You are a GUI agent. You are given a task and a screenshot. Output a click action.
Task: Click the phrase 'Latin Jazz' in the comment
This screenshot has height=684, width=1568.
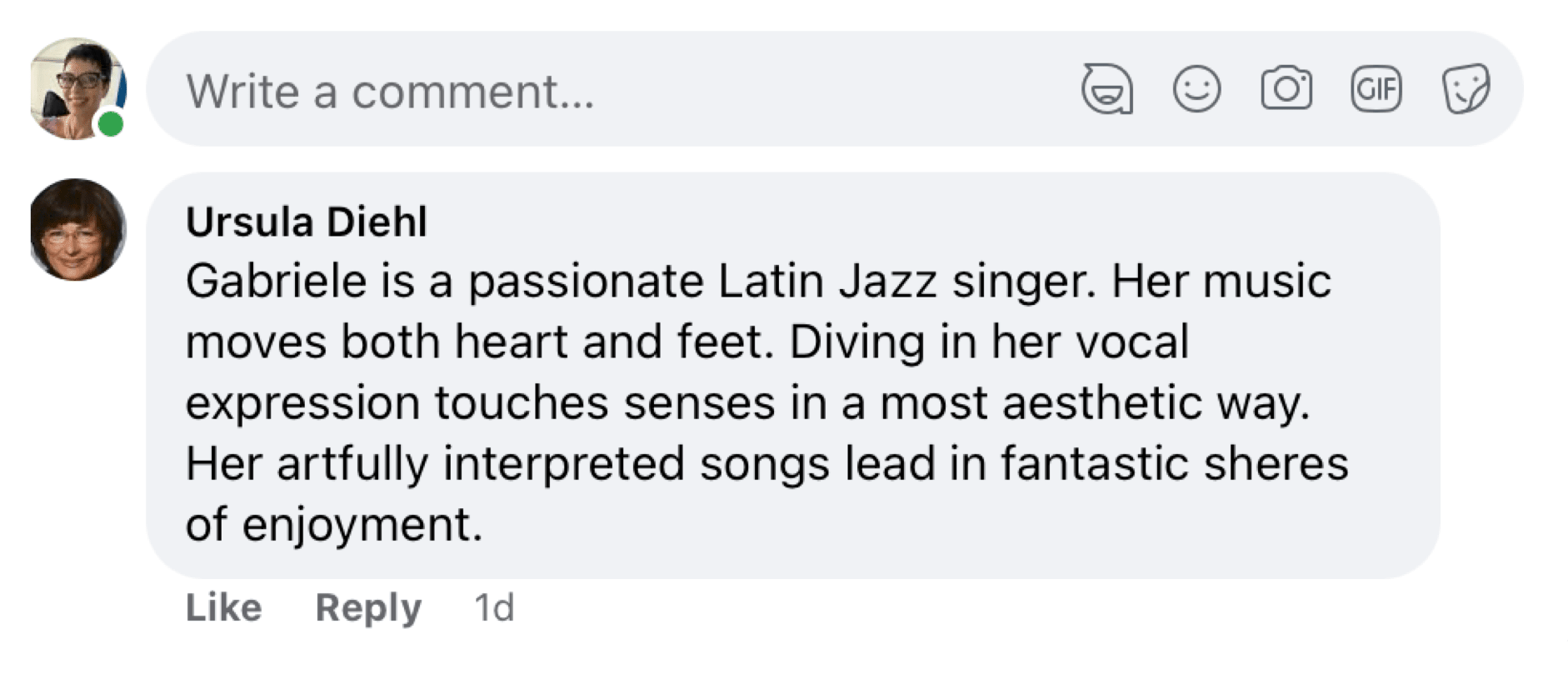coord(826,281)
